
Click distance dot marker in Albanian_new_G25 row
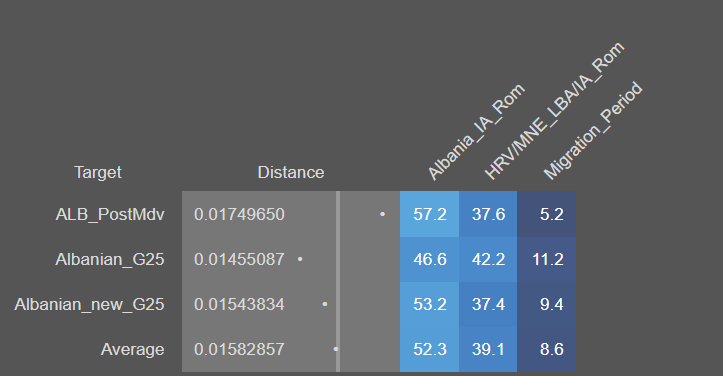pyautogui.click(x=325, y=304)
